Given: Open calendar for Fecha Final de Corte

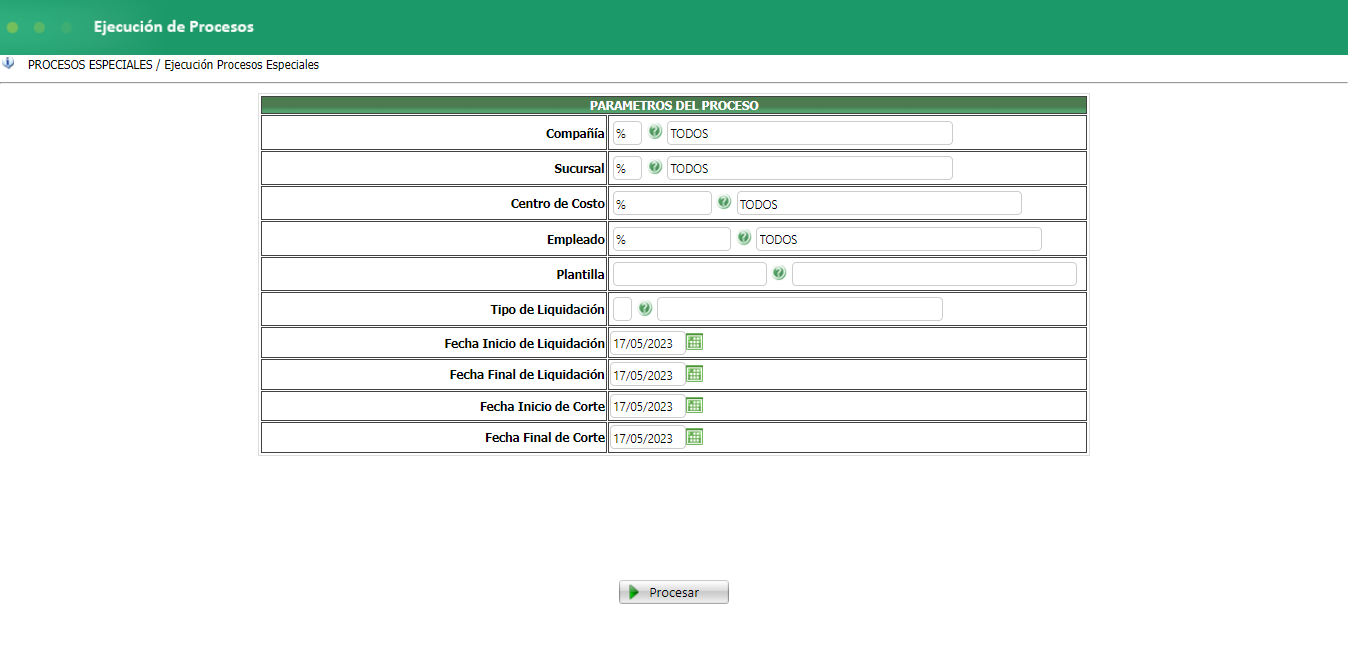Looking at the screenshot, I should (695, 437).
